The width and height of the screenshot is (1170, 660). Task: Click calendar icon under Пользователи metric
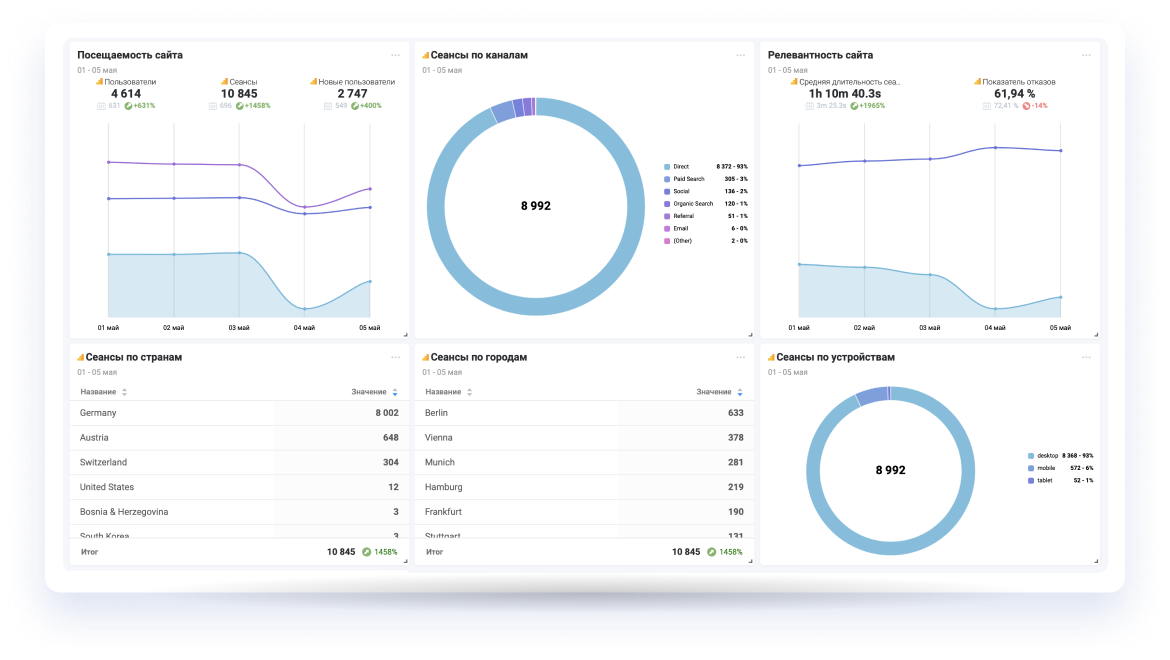(101, 105)
